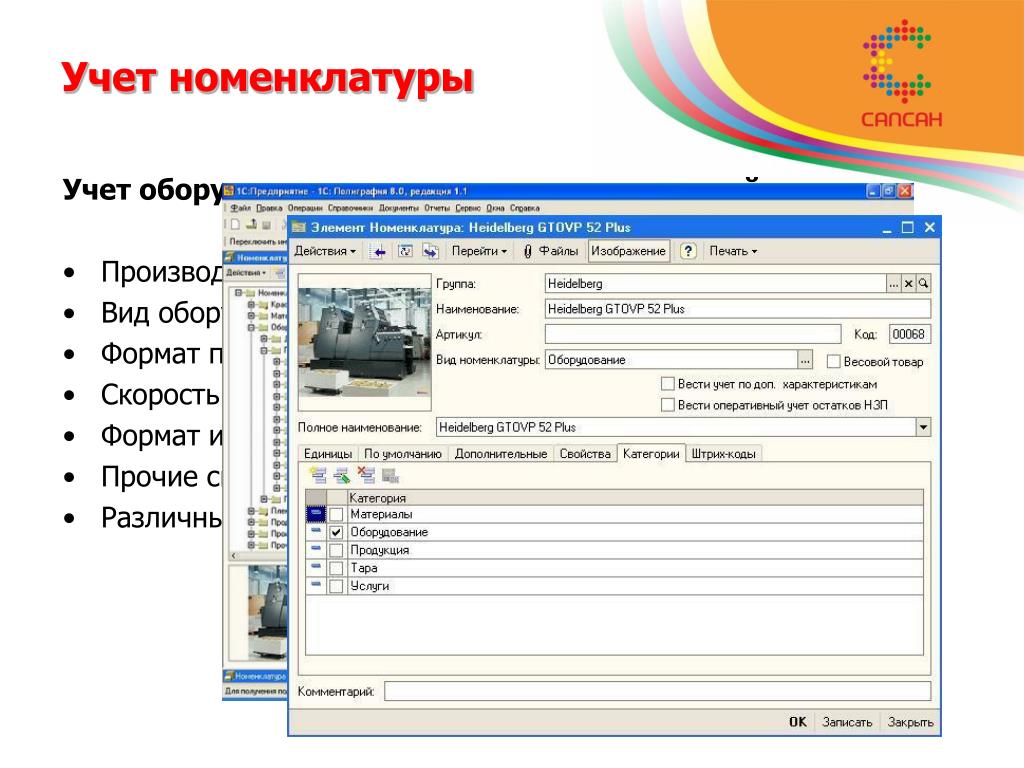
Task: Click row marker icon of Услуги row
Action: point(315,585)
